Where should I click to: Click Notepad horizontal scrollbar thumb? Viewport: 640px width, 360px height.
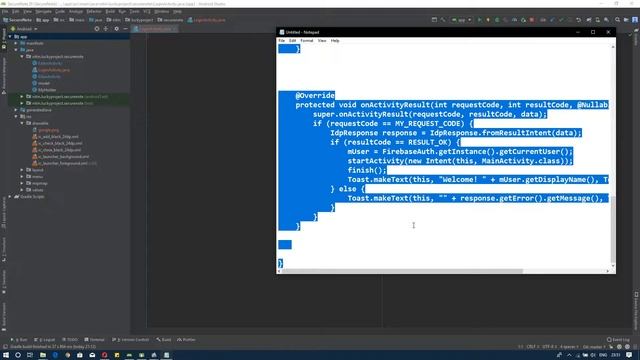click(x=402, y=271)
